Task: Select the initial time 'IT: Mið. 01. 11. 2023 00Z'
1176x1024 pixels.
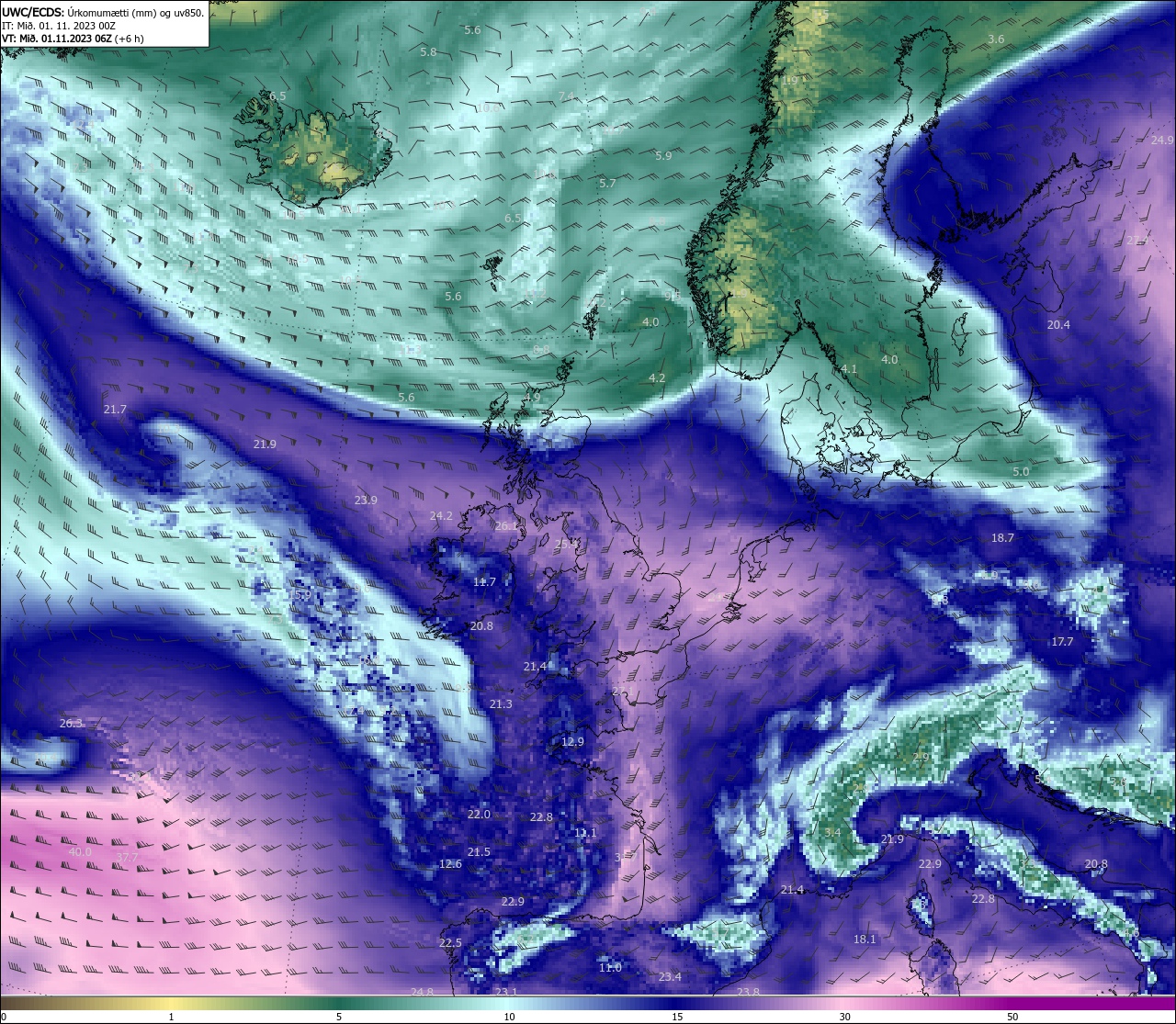Action: tap(59, 26)
